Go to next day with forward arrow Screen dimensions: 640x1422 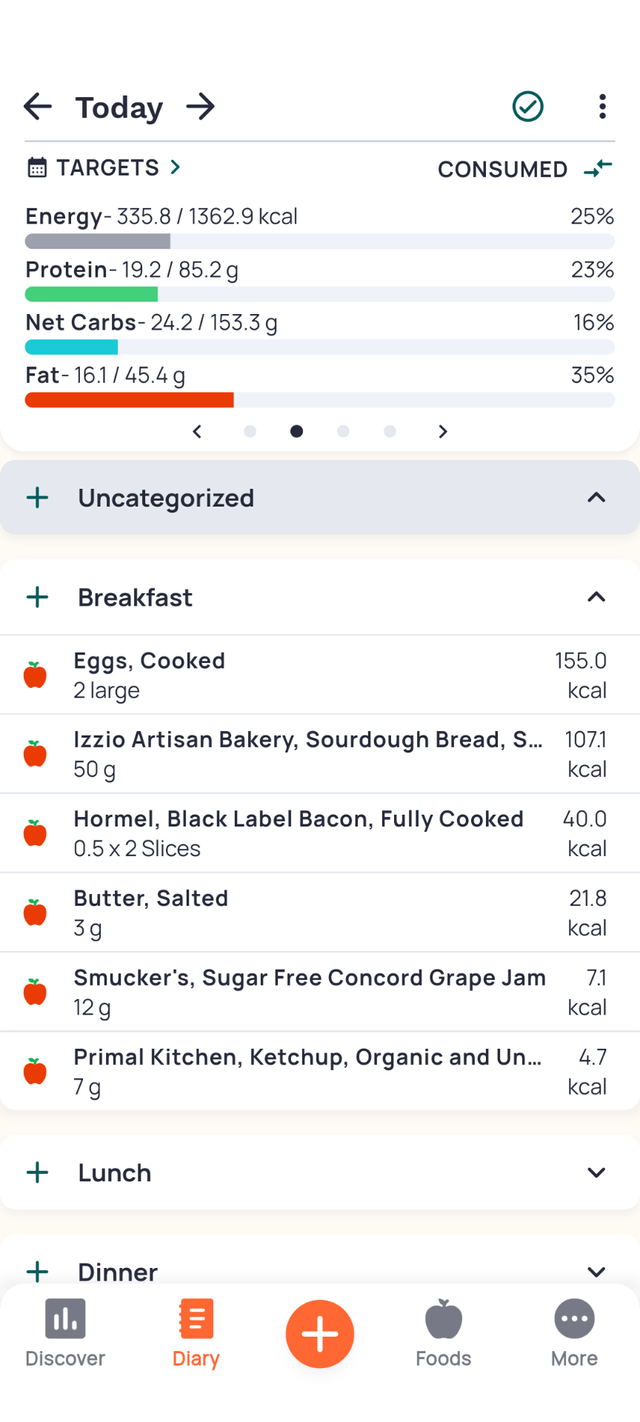pyautogui.click(x=201, y=107)
